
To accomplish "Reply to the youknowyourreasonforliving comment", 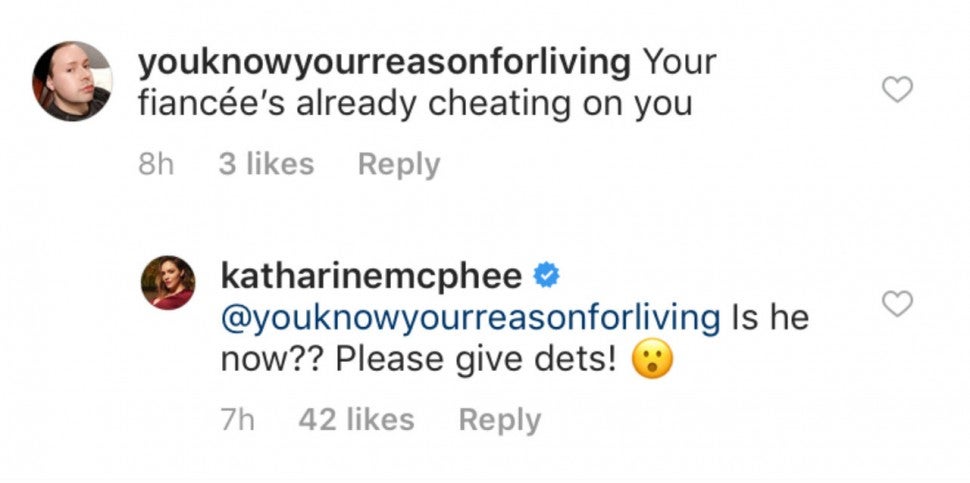I will 398,164.
